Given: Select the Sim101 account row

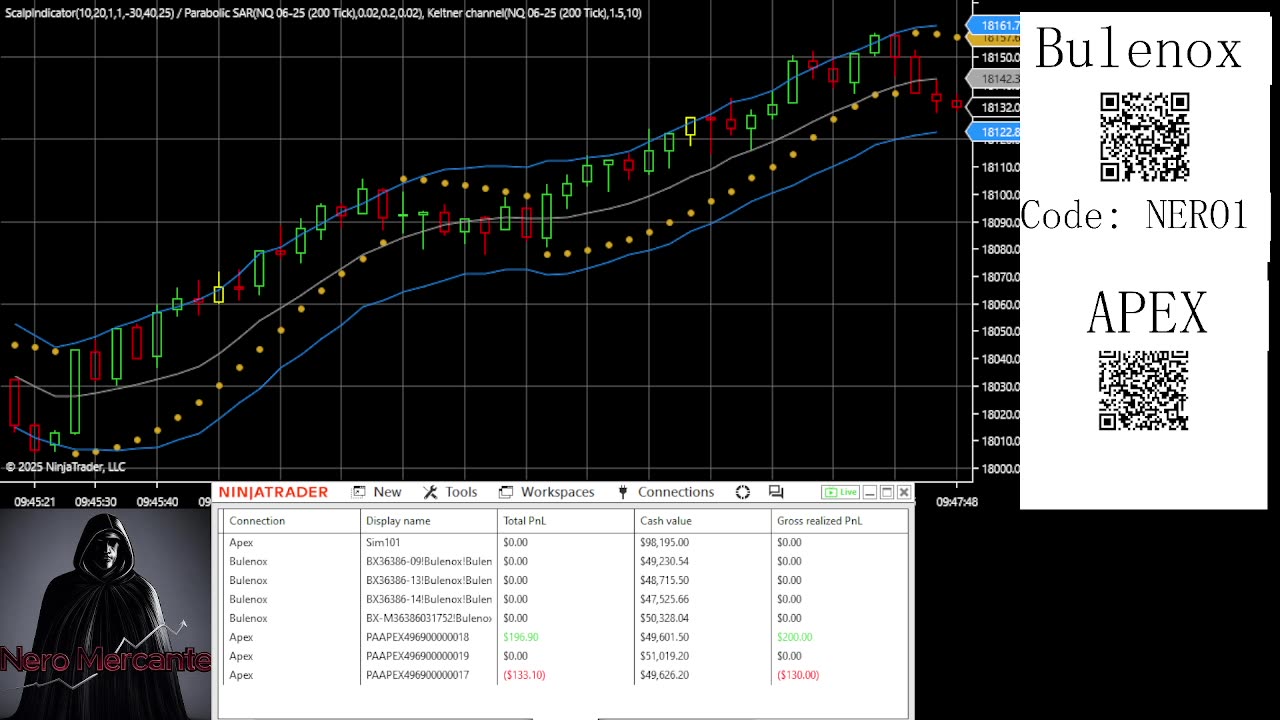Looking at the screenshot, I should [x=565, y=542].
